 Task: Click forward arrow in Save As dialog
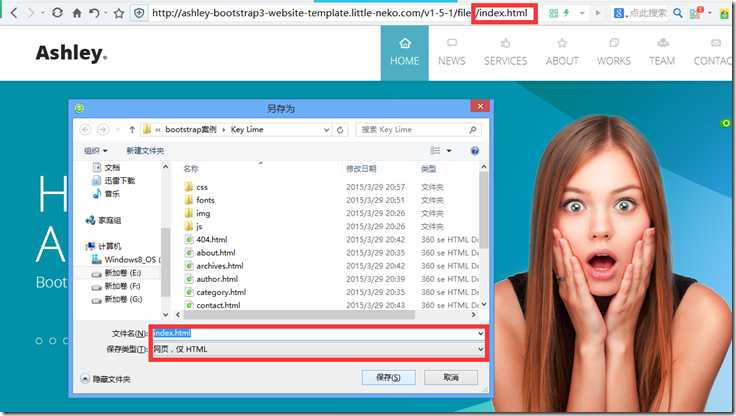click(x=103, y=130)
